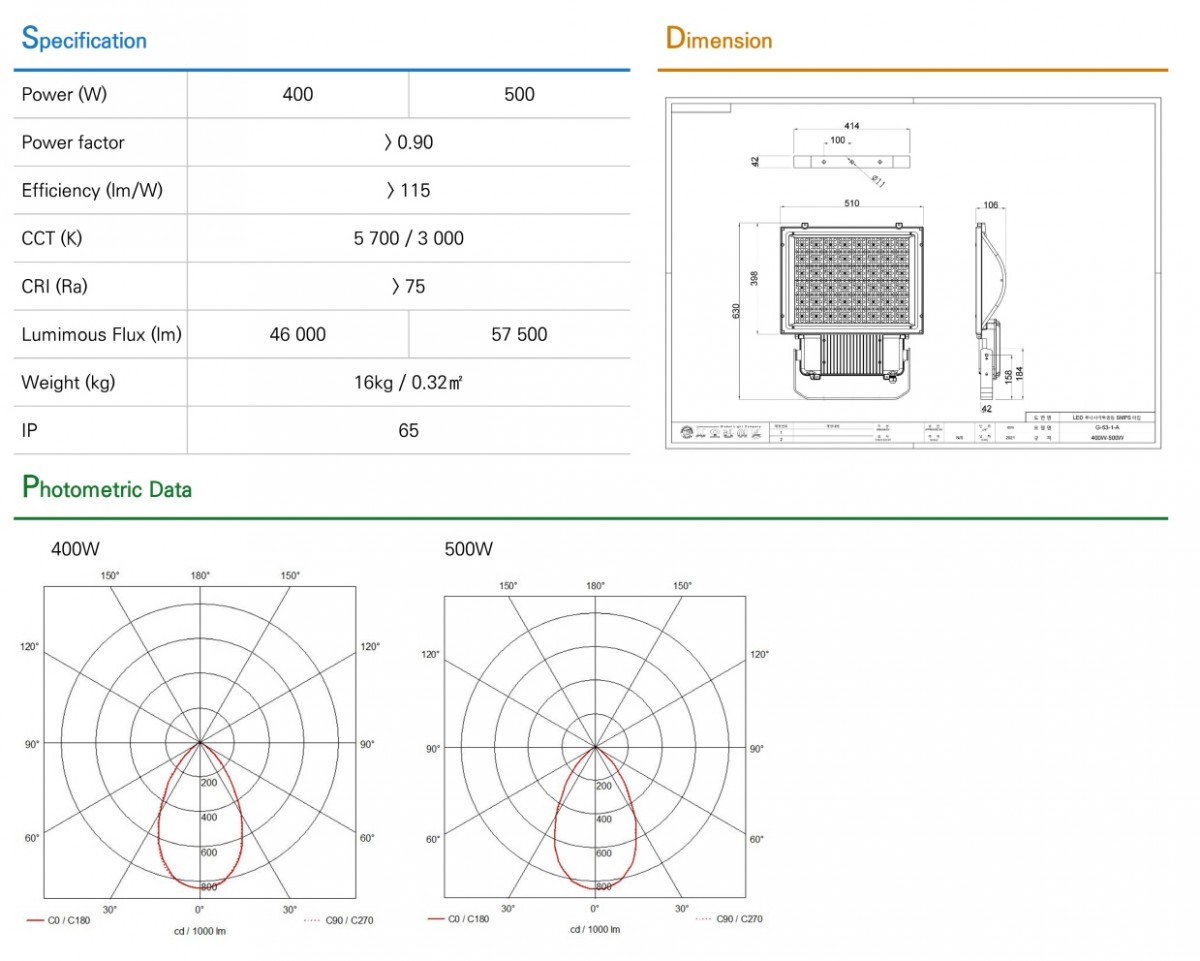Click the 184 dimension in the drawing

(x=1020, y=374)
